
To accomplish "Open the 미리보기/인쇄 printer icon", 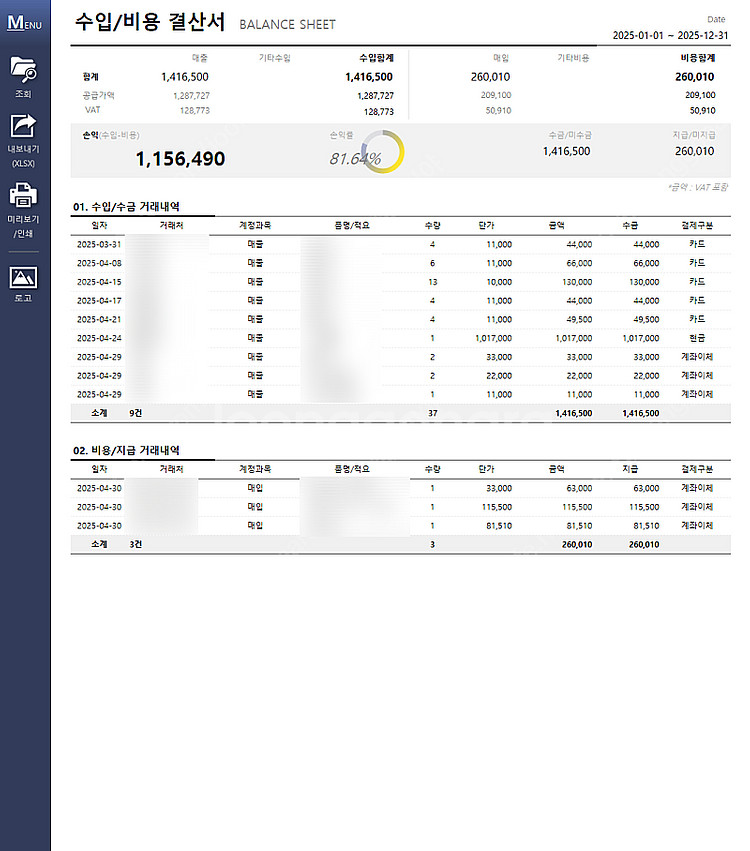I will (23, 195).
